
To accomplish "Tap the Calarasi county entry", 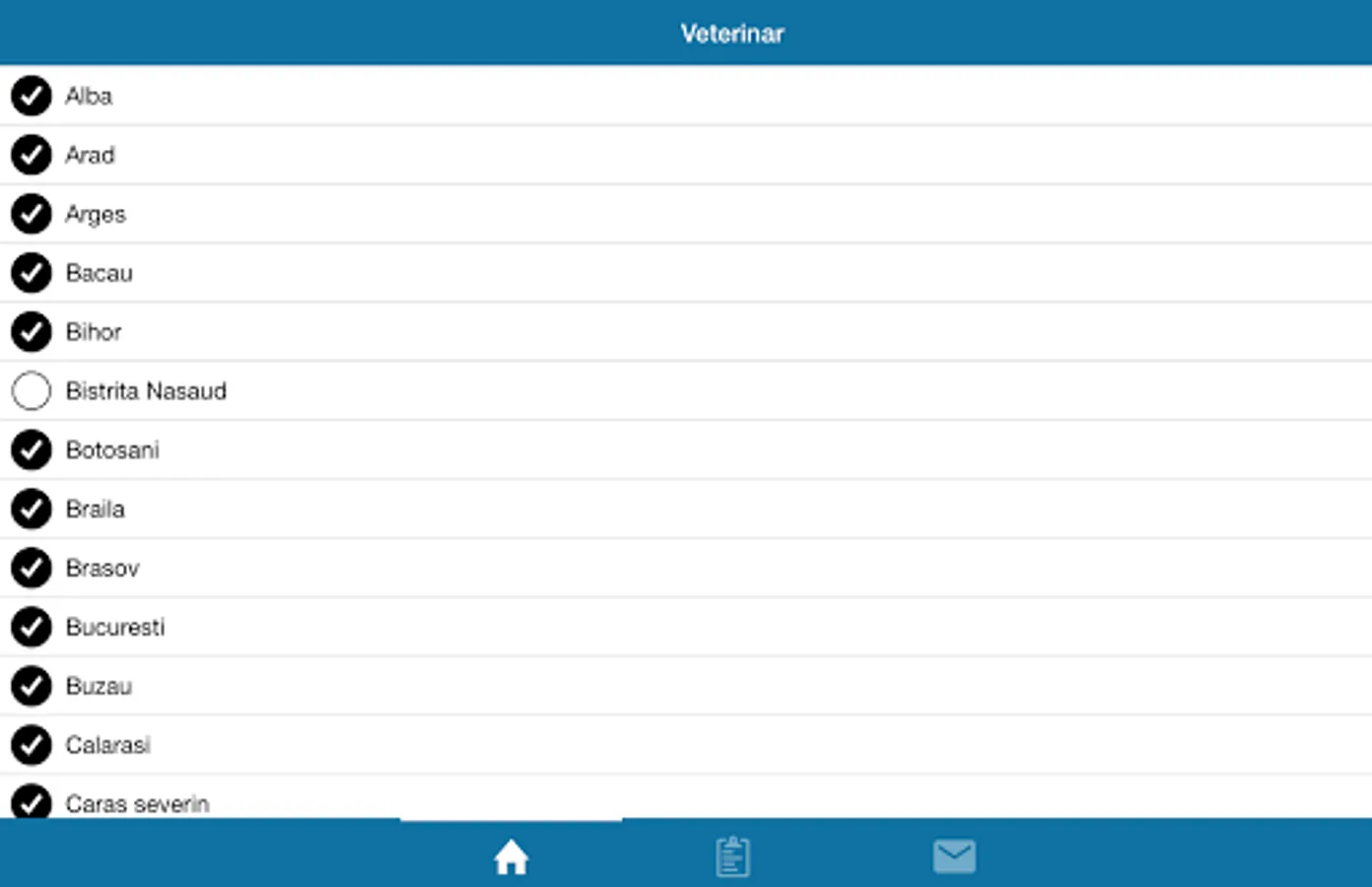I will pyautogui.click(x=686, y=745).
